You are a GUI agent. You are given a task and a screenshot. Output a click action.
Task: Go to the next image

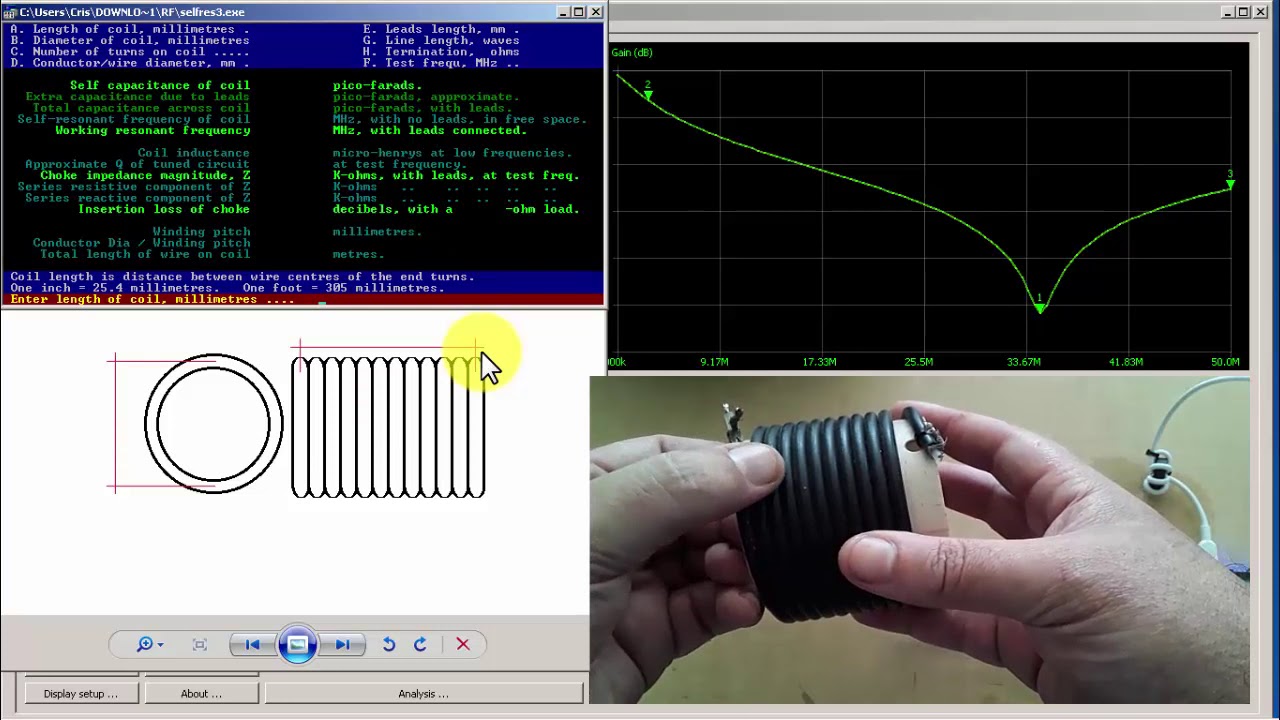click(x=342, y=645)
